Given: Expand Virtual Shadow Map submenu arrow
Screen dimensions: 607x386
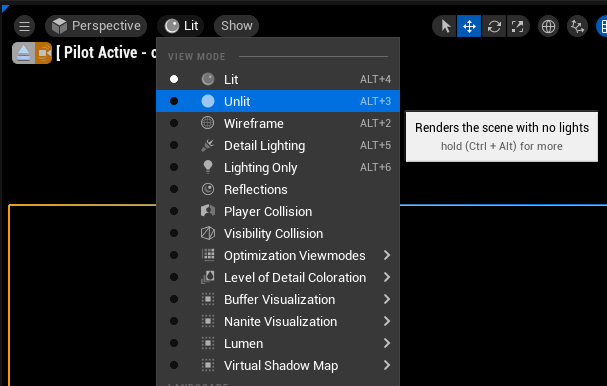Looking at the screenshot, I should coord(387,365).
